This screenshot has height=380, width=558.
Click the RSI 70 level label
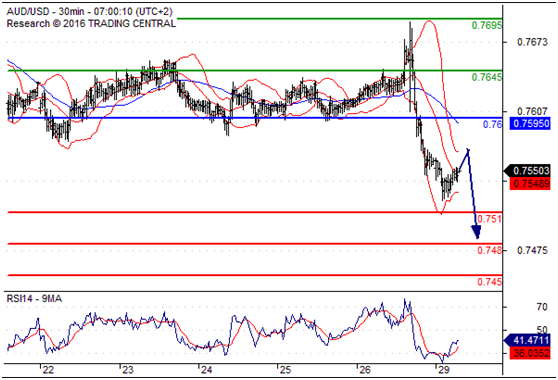tap(542, 307)
